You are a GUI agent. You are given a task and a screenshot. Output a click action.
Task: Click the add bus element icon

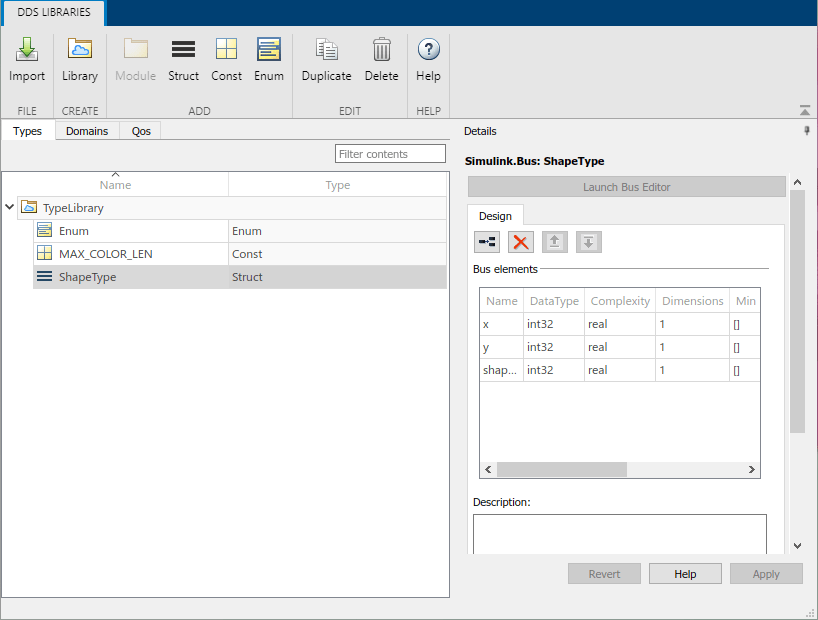(486, 242)
